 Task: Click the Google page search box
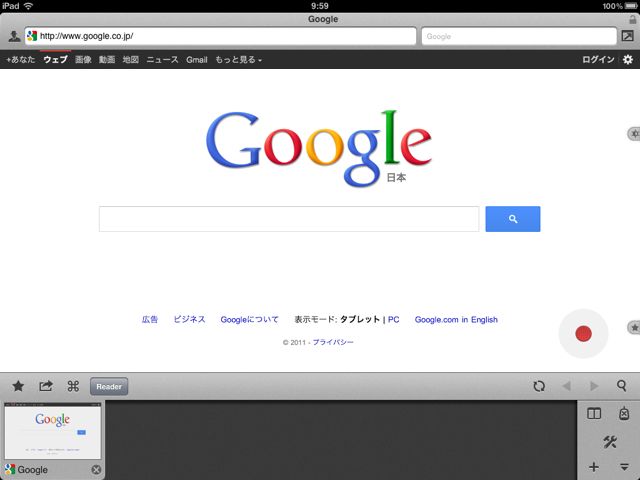tap(289, 219)
